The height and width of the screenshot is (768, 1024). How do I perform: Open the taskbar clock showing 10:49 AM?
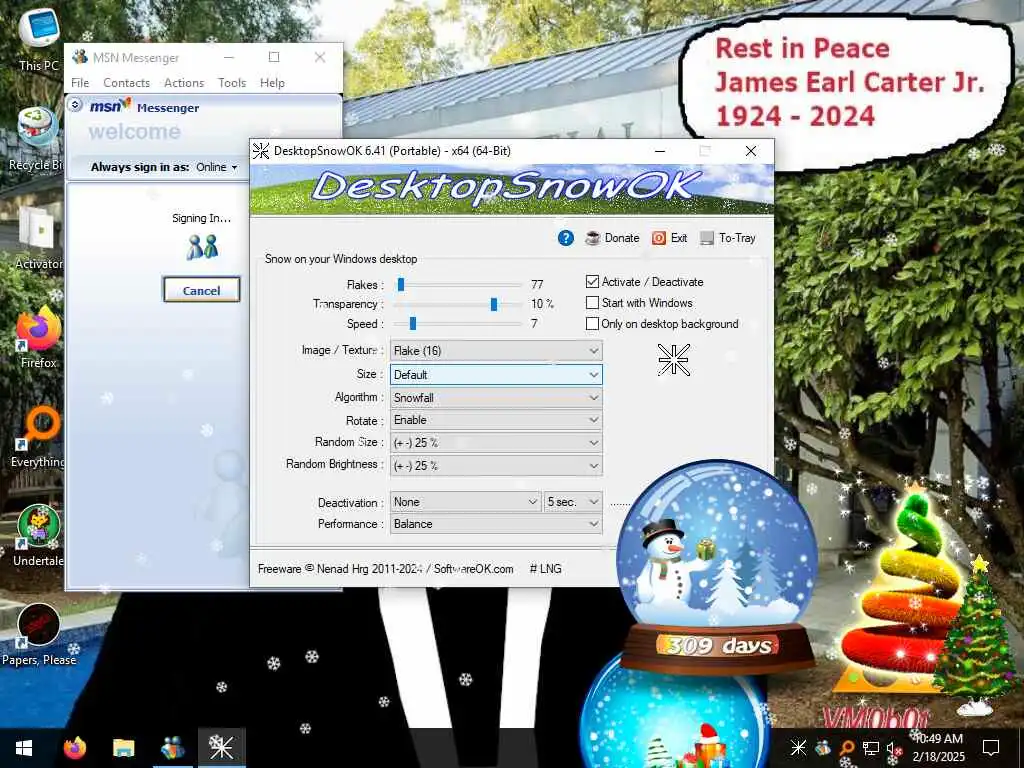point(938,748)
